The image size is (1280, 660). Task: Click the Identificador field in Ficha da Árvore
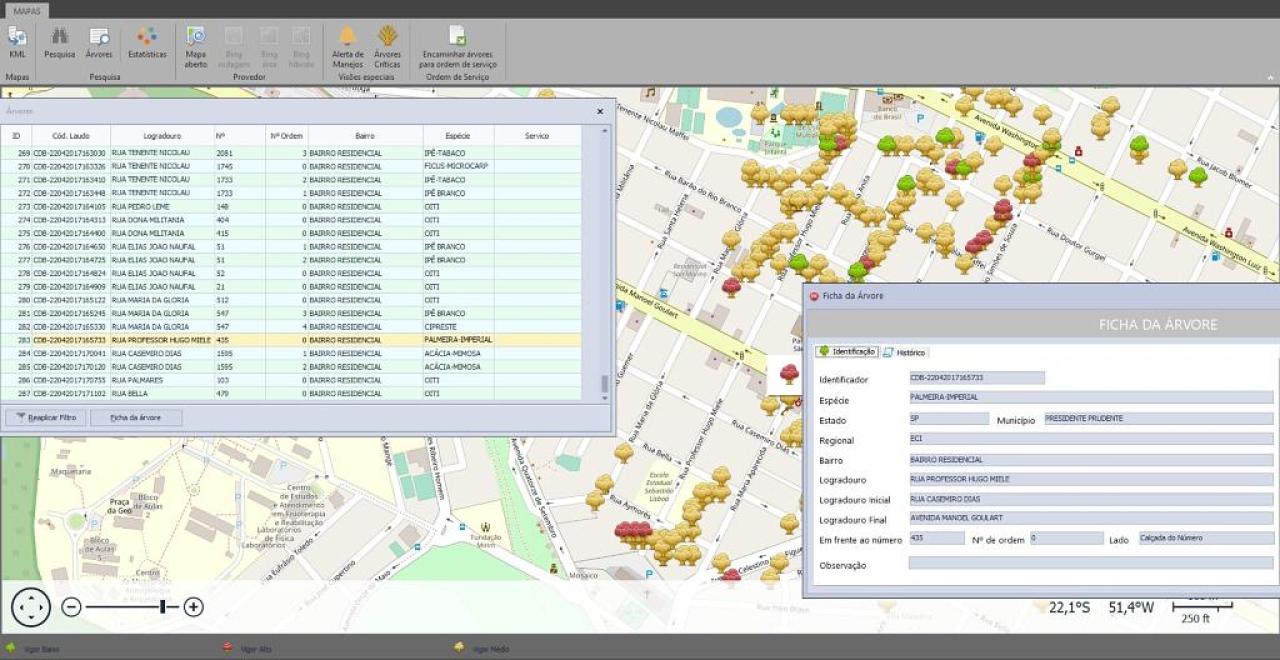coord(976,378)
